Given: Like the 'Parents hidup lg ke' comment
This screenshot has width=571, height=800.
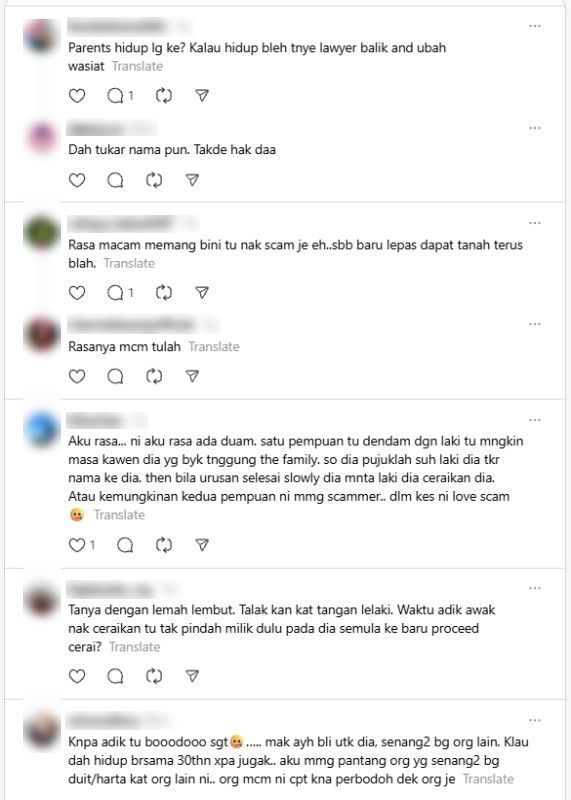Looking at the screenshot, I should tap(77, 95).
